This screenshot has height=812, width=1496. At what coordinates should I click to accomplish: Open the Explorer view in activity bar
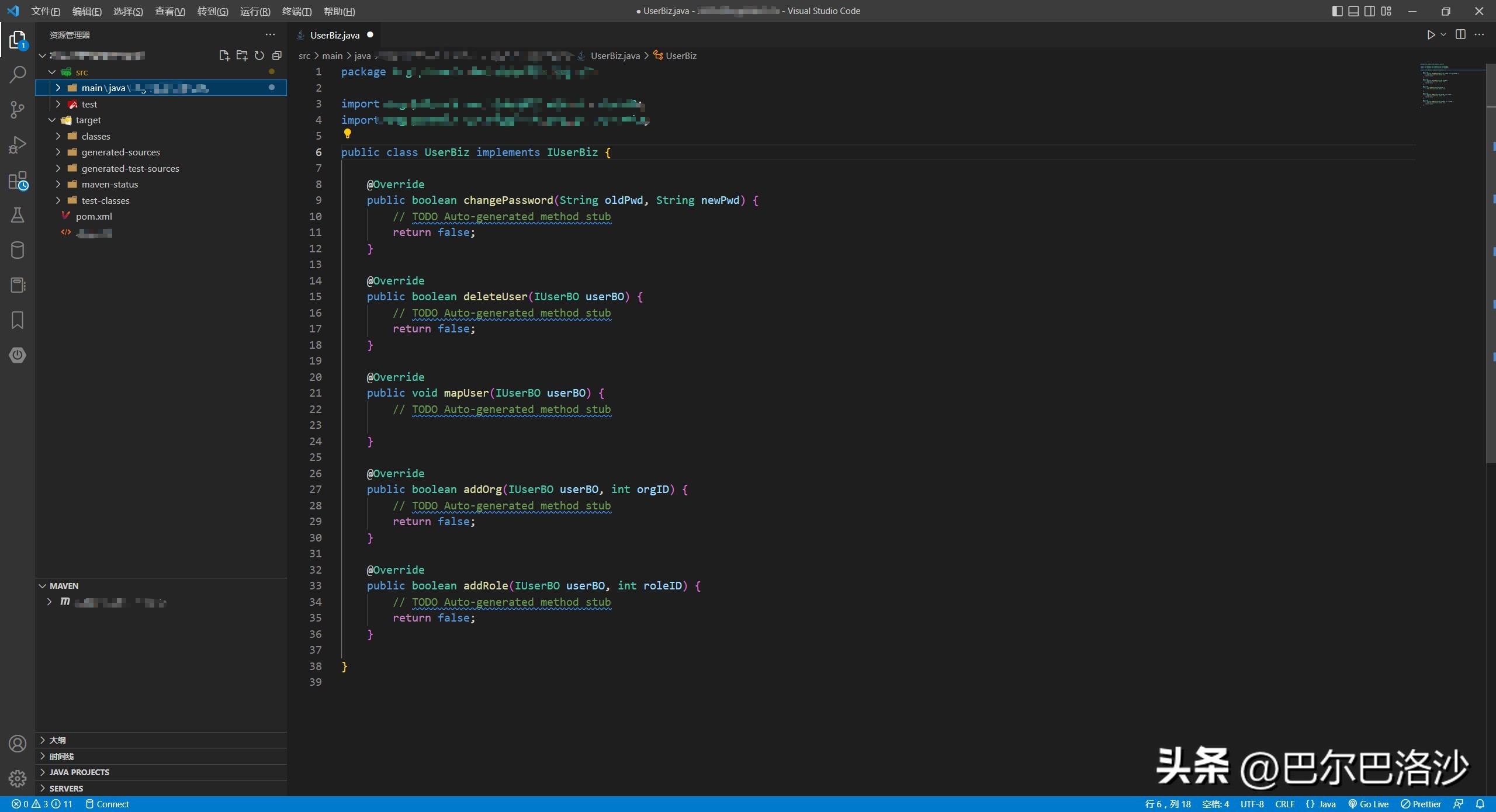(x=18, y=40)
